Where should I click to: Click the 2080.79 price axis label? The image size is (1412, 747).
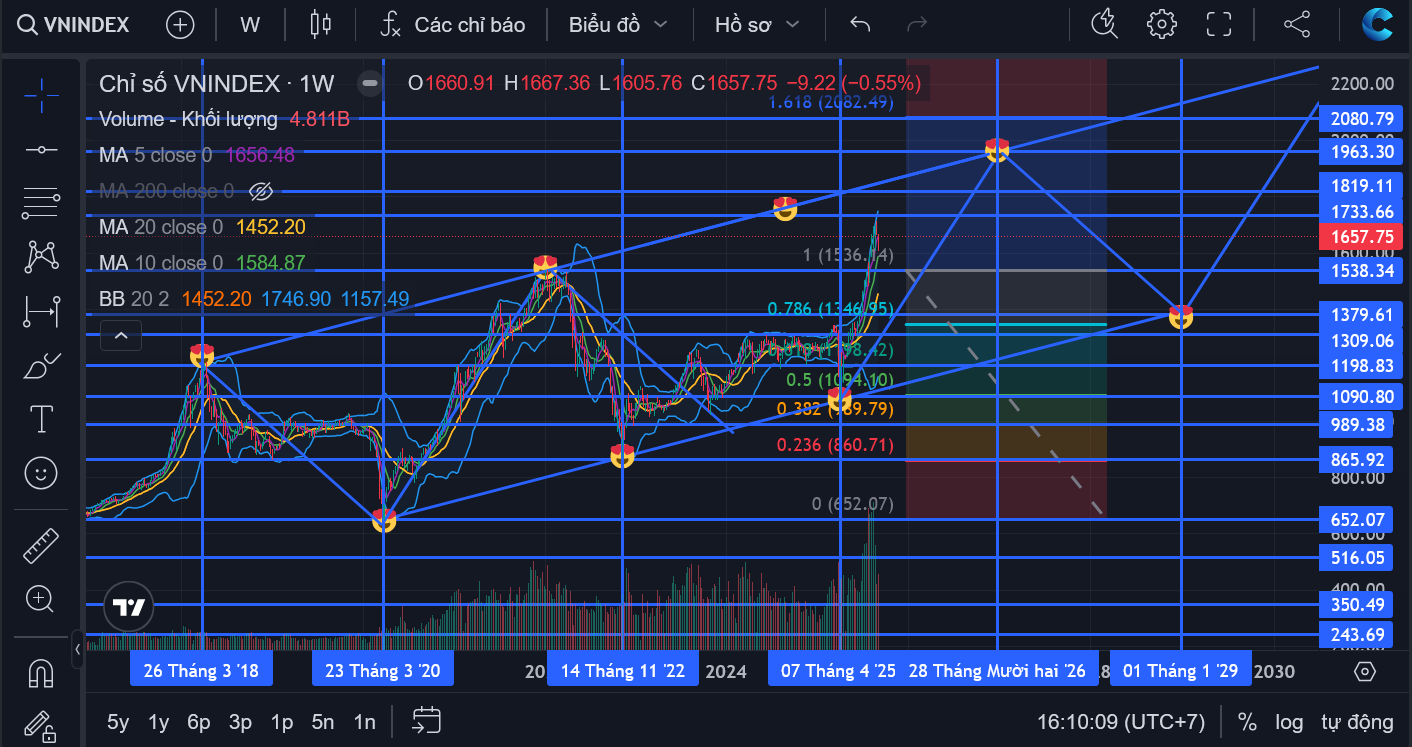pyautogui.click(x=1362, y=119)
